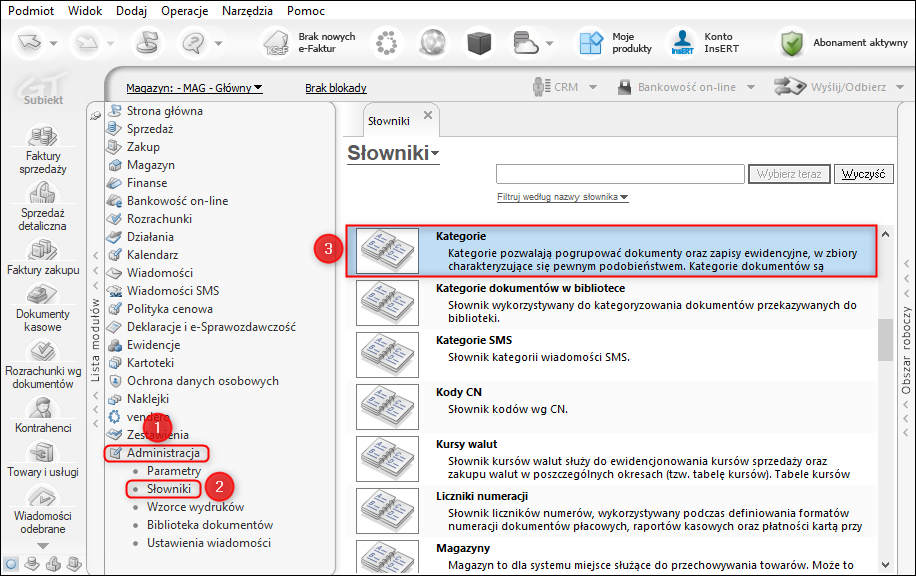Open Rozrachunki wg dokumentów shortcut icon

tap(43, 351)
